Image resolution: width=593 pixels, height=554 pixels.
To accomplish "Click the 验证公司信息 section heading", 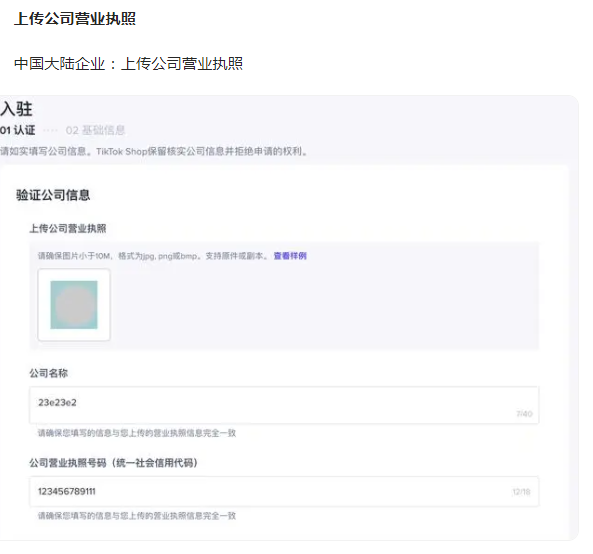I will pos(53,195).
